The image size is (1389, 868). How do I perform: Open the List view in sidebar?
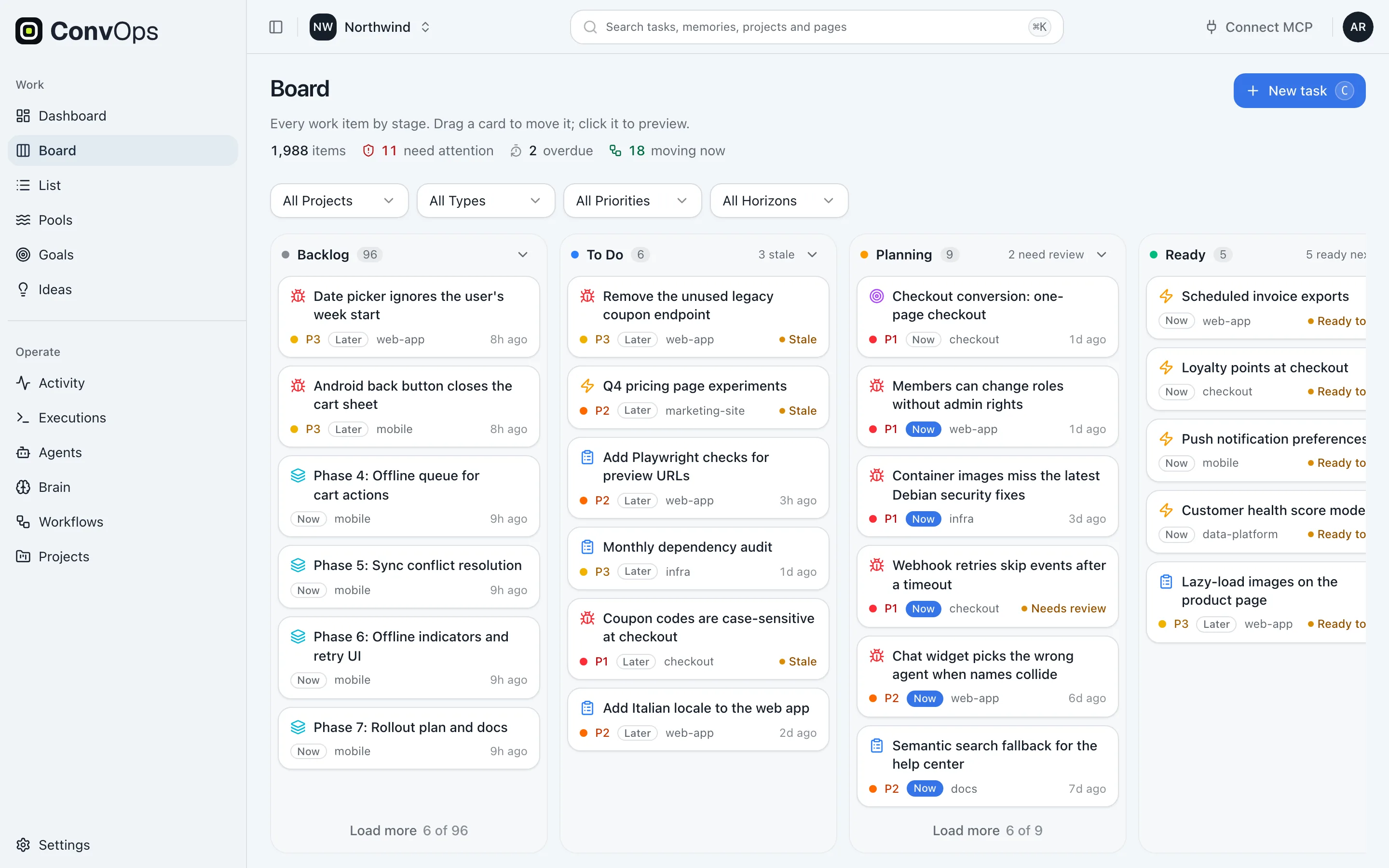123,186
